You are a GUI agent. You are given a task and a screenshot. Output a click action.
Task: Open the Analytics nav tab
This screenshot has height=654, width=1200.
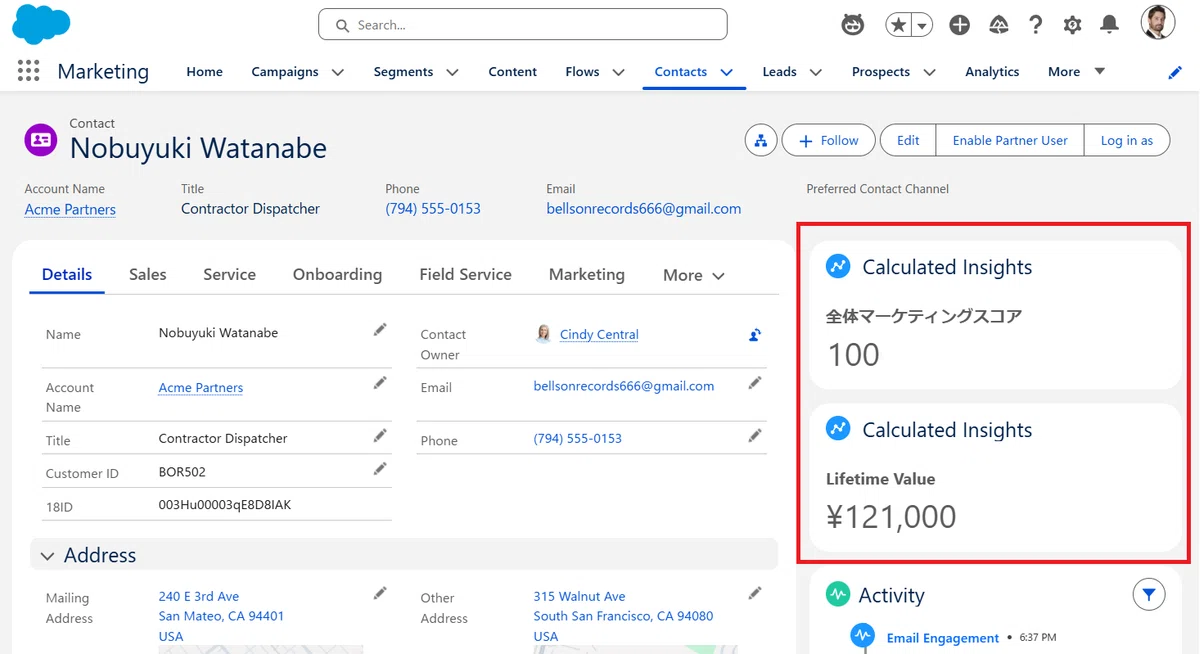pyautogui.click(x=992, y=72)
